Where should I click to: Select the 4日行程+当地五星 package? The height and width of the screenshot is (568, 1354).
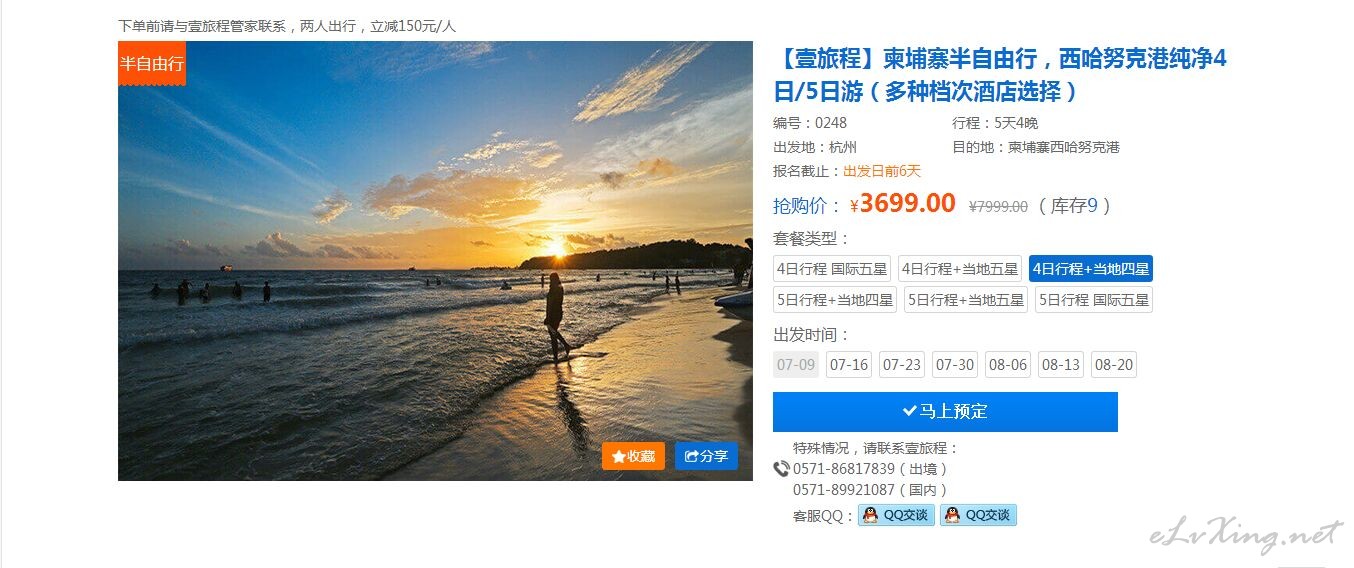point(960,269)
